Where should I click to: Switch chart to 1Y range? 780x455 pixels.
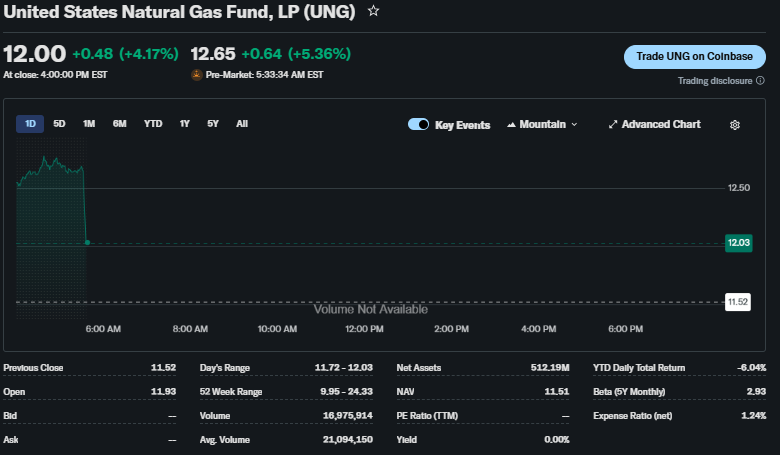(185, 124)
